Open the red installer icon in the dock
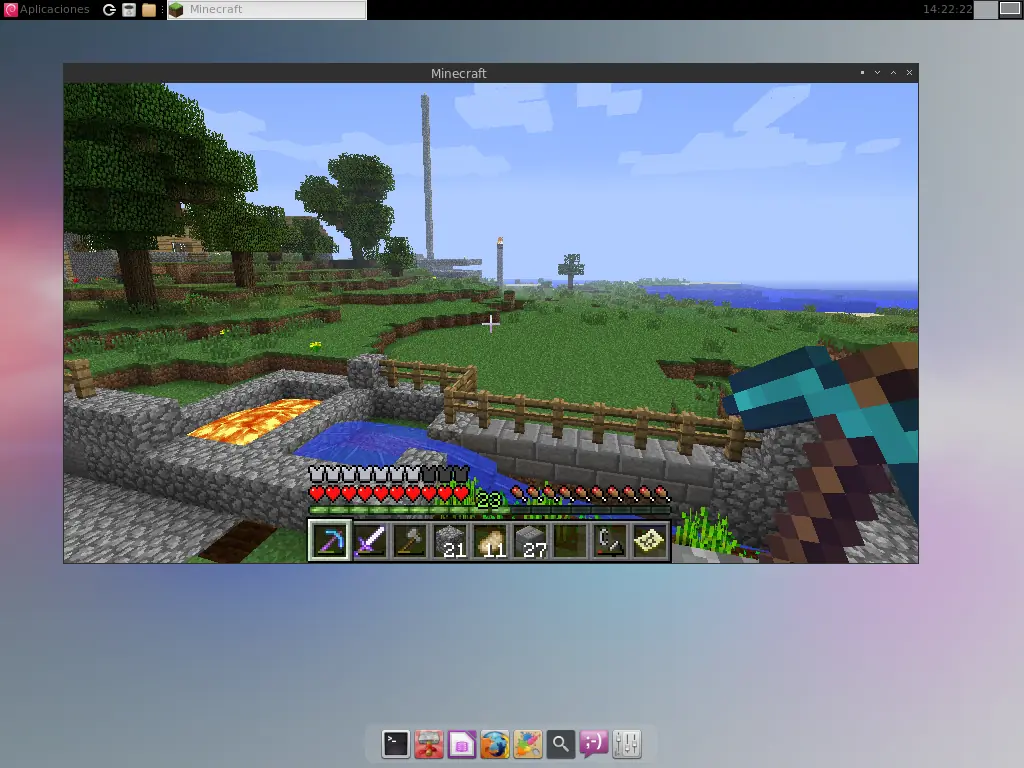Image resolution: width=1024 pixels, height=768 pixels. (429, 744)
